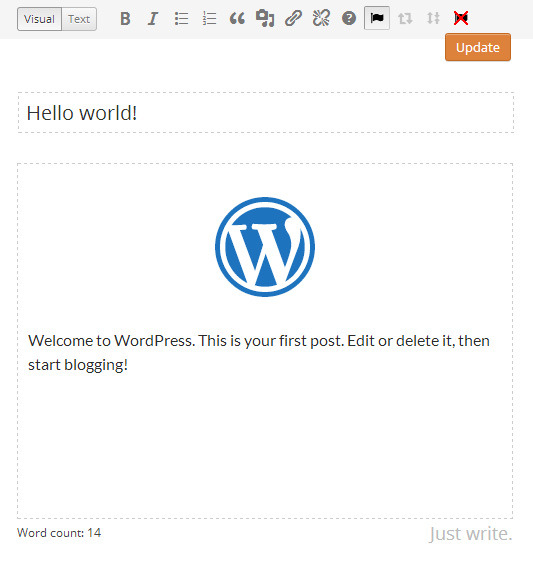
Task: Focus the Hello world! title field
Action: pos(266,113)
